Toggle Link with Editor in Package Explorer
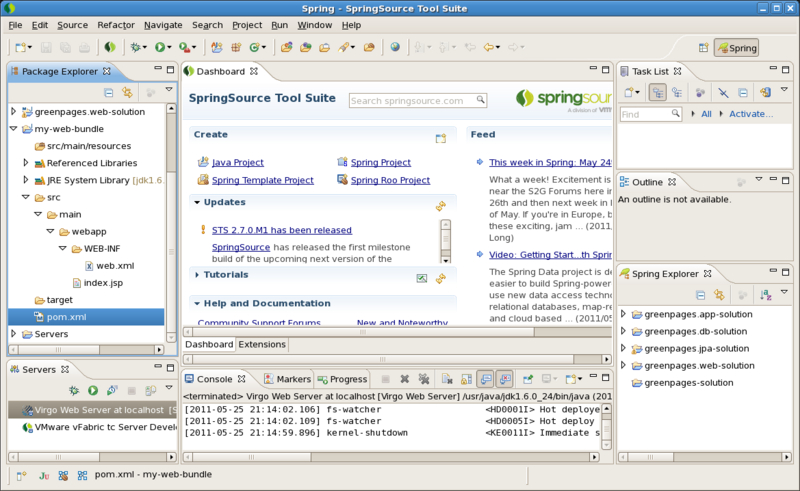 click(127, 92)
